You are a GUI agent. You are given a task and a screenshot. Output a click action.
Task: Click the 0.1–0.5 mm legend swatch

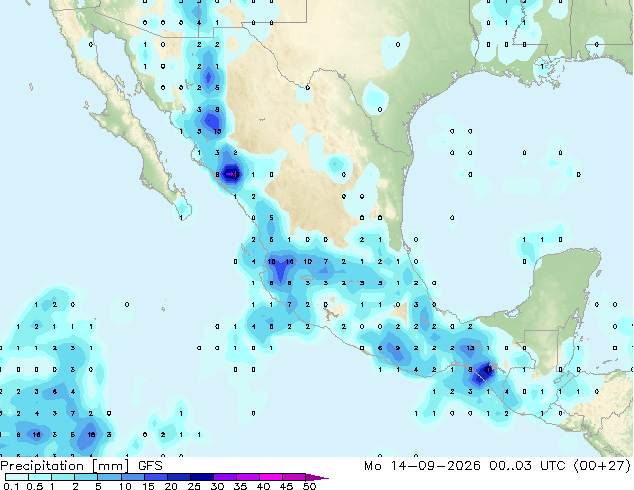click(x=17, y=477)
